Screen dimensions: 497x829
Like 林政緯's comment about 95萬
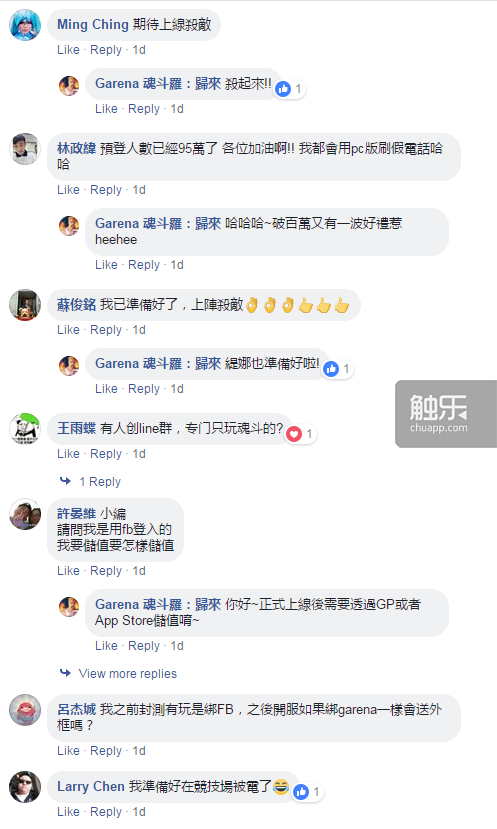coord(68,190)
